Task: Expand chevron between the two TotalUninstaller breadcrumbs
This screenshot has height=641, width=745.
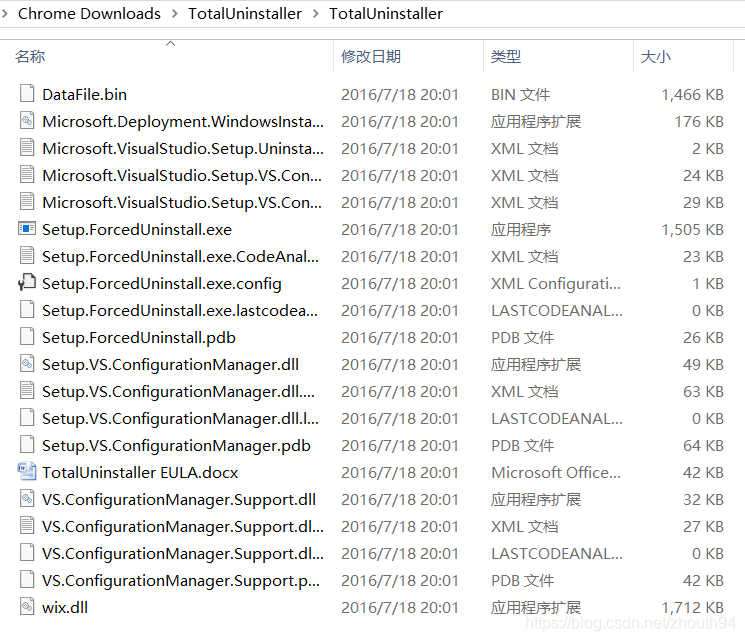Action: click(315, 14)
